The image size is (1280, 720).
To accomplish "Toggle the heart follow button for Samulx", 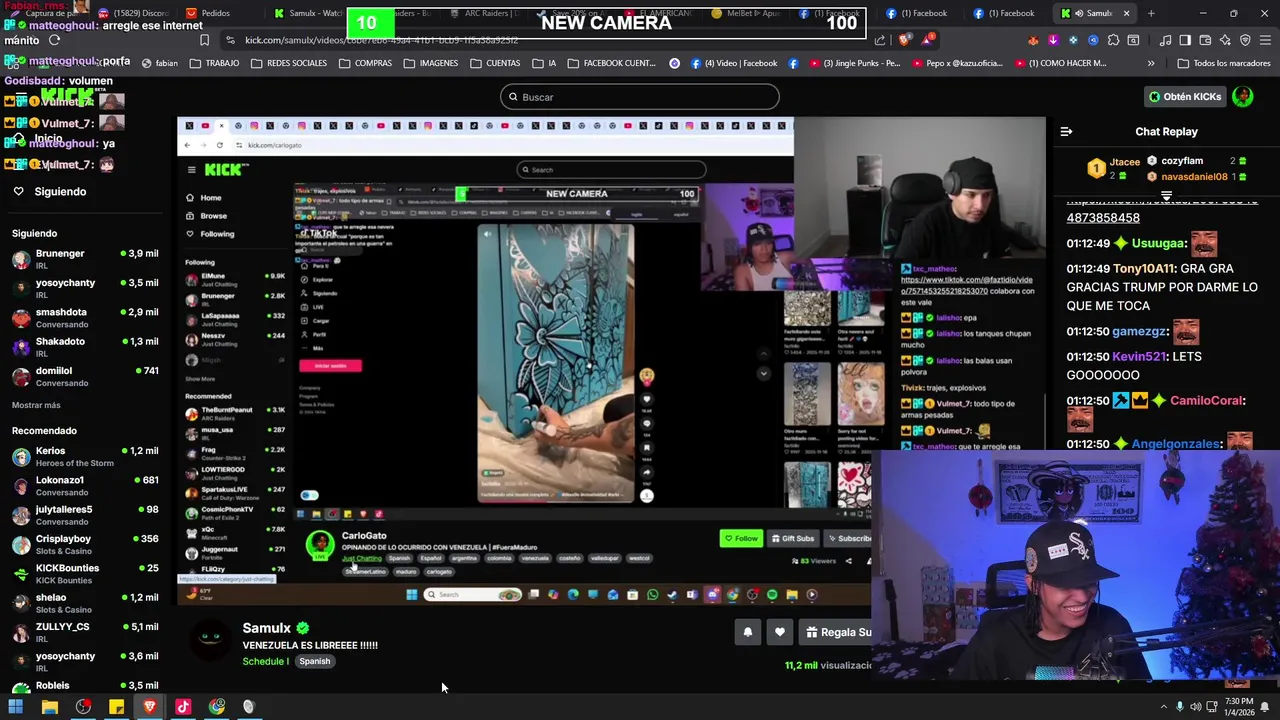I will (x=780, y=632).
